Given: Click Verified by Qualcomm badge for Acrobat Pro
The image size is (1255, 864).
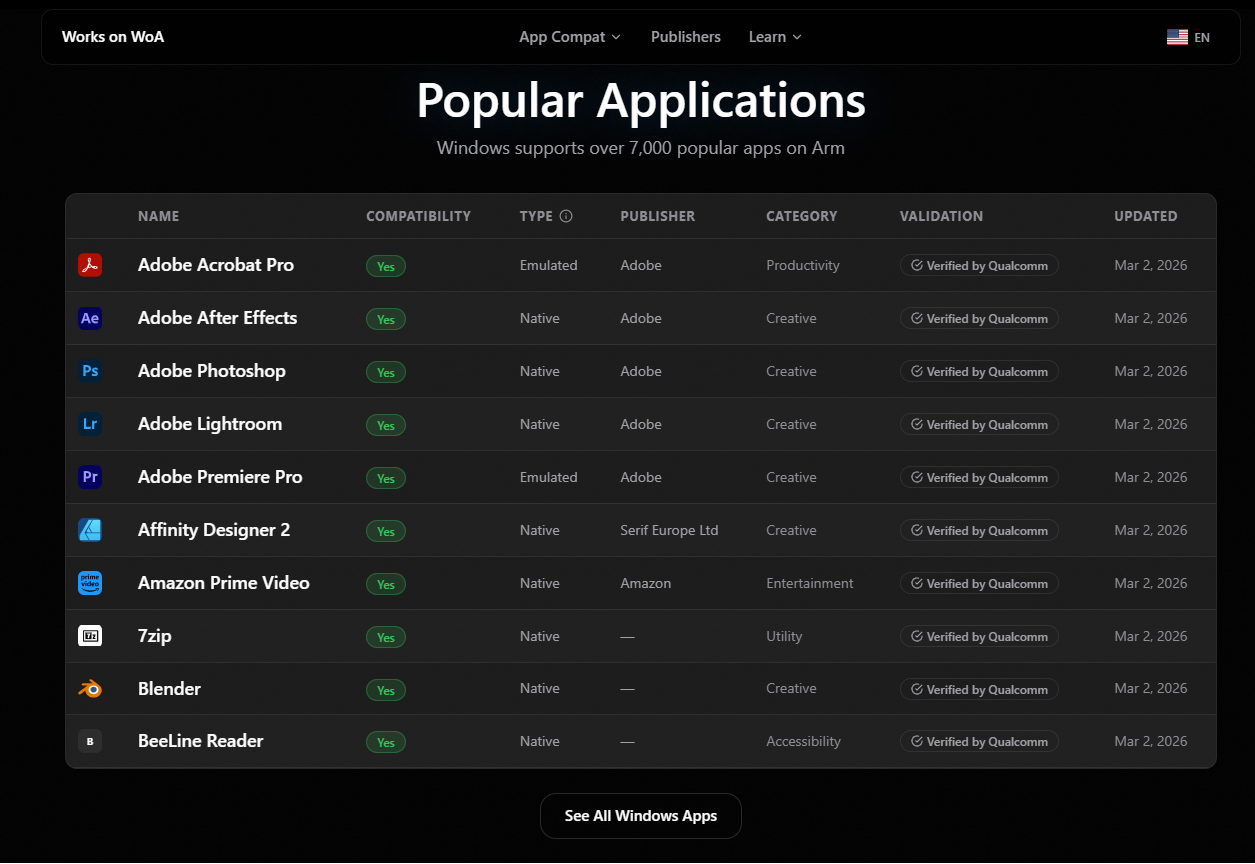Looking at the screenshot, I should pos(979,265).
